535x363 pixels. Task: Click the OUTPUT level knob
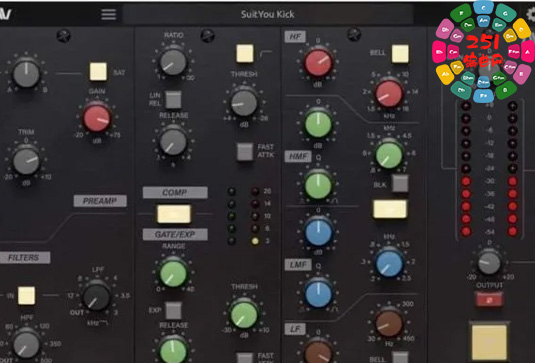pyautogui.click(x=489, y=262)
